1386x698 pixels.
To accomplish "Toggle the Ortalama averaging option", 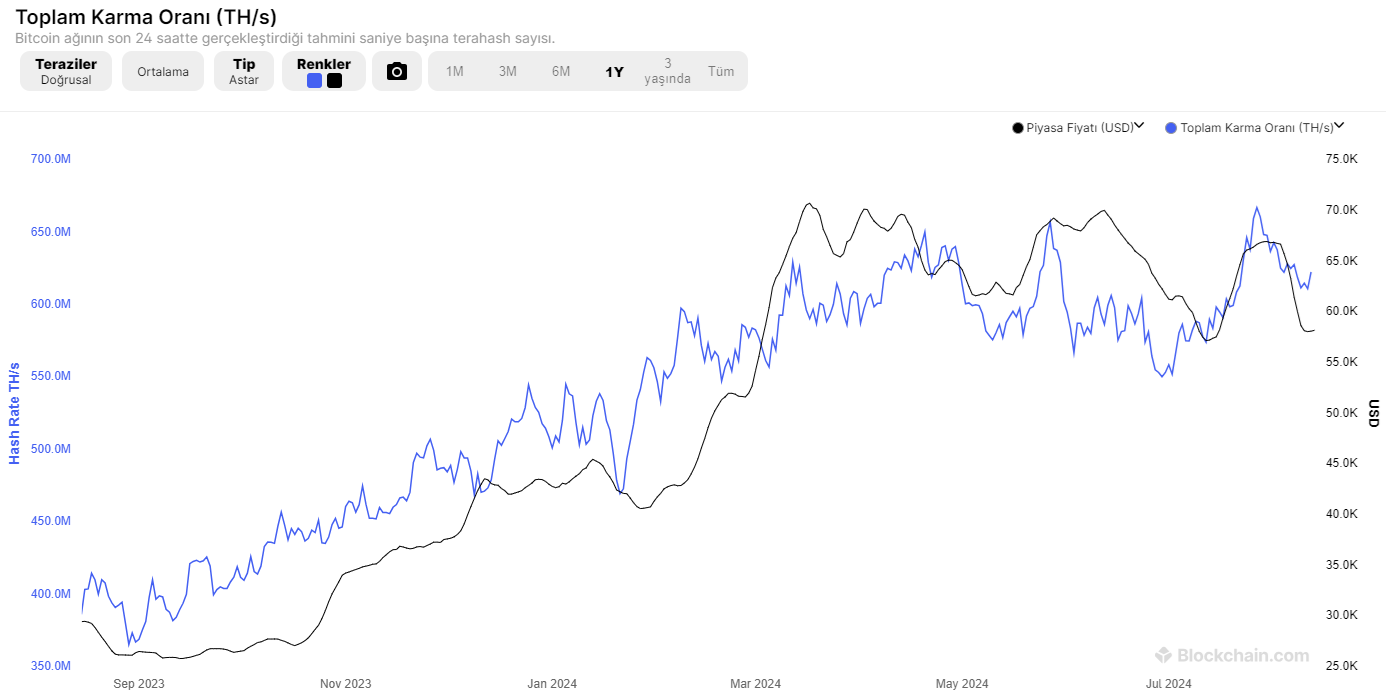I will 163,72.
